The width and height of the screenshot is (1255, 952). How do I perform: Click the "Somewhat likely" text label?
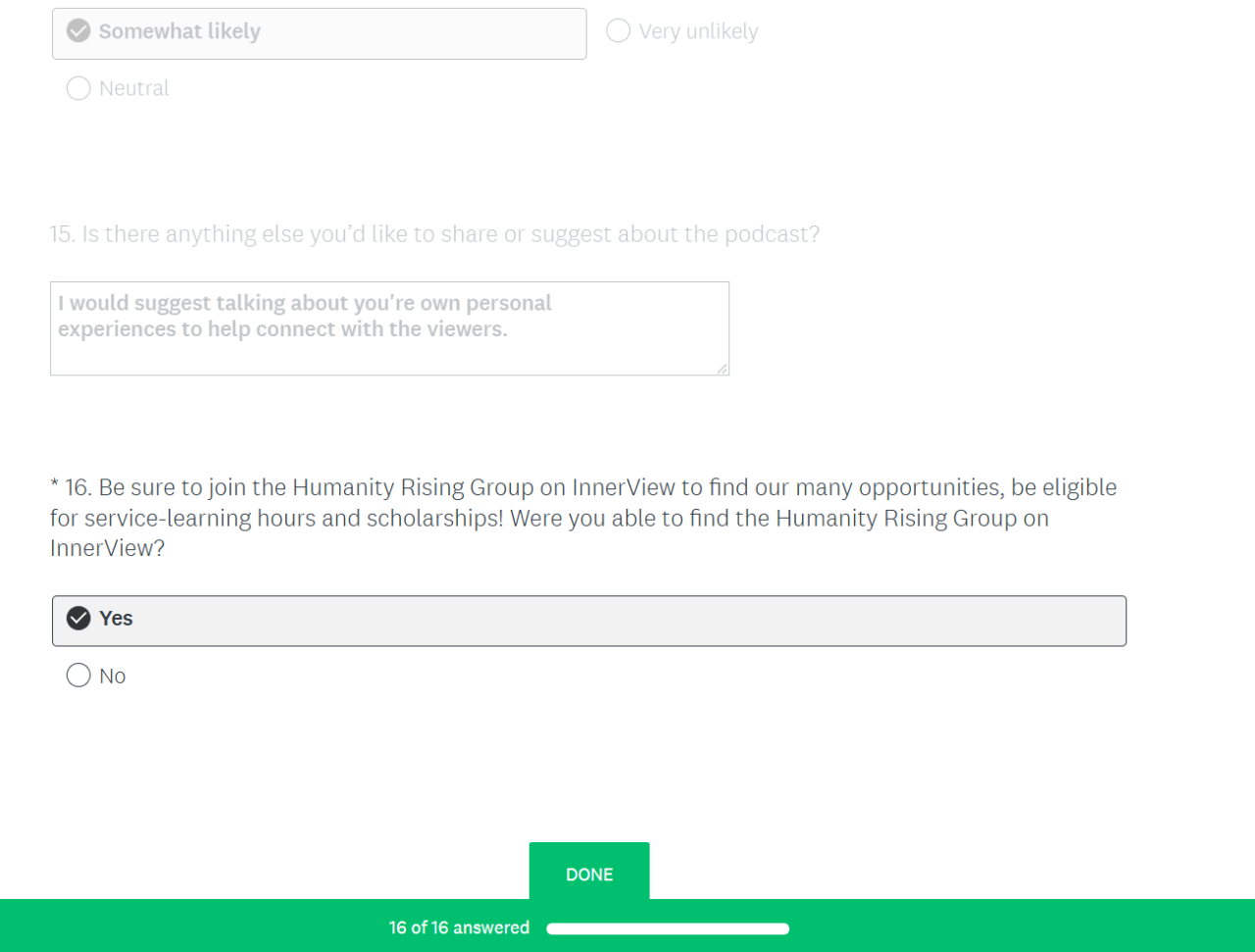(179, 31)
